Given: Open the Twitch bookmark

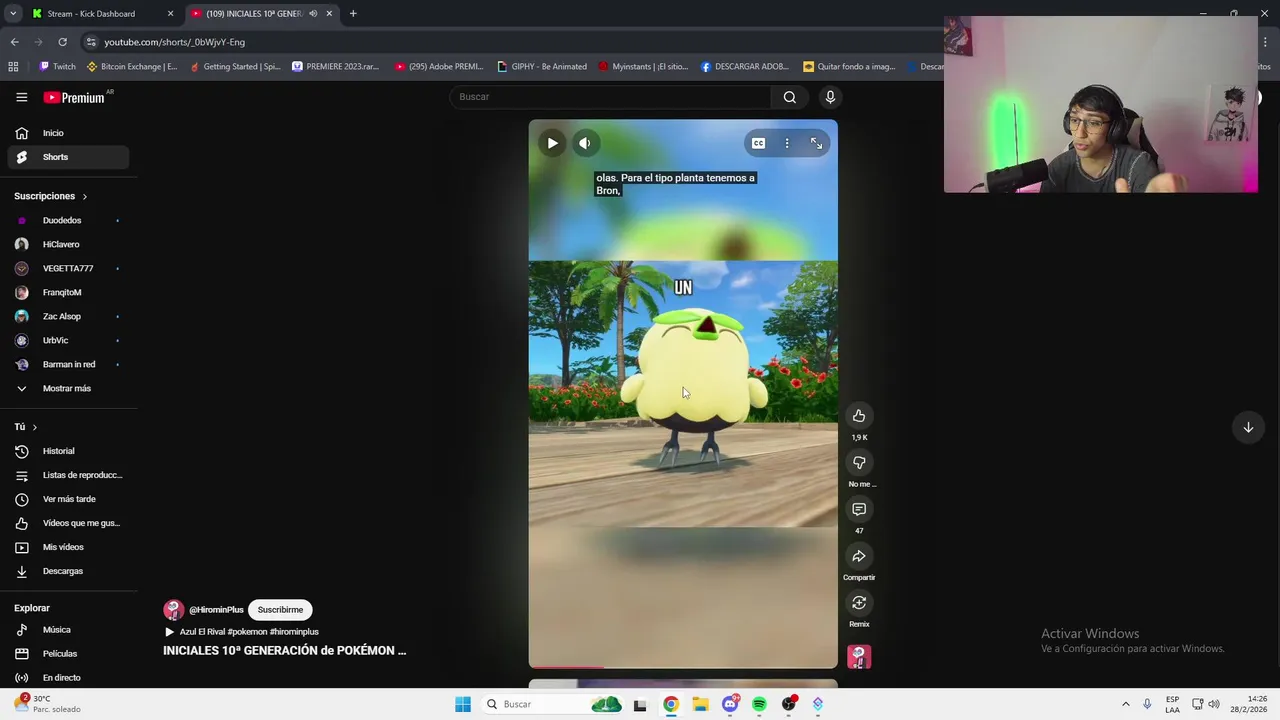Looking at the screenshot, I should 57,67.
